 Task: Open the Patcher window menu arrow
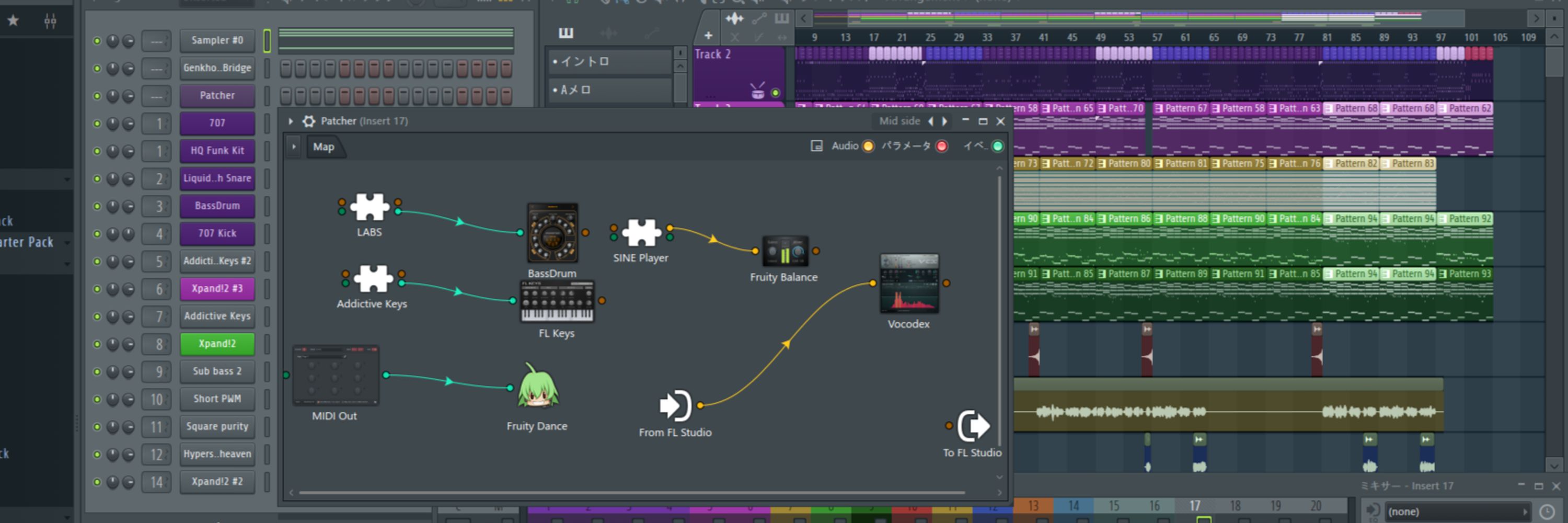click(291, 121)
